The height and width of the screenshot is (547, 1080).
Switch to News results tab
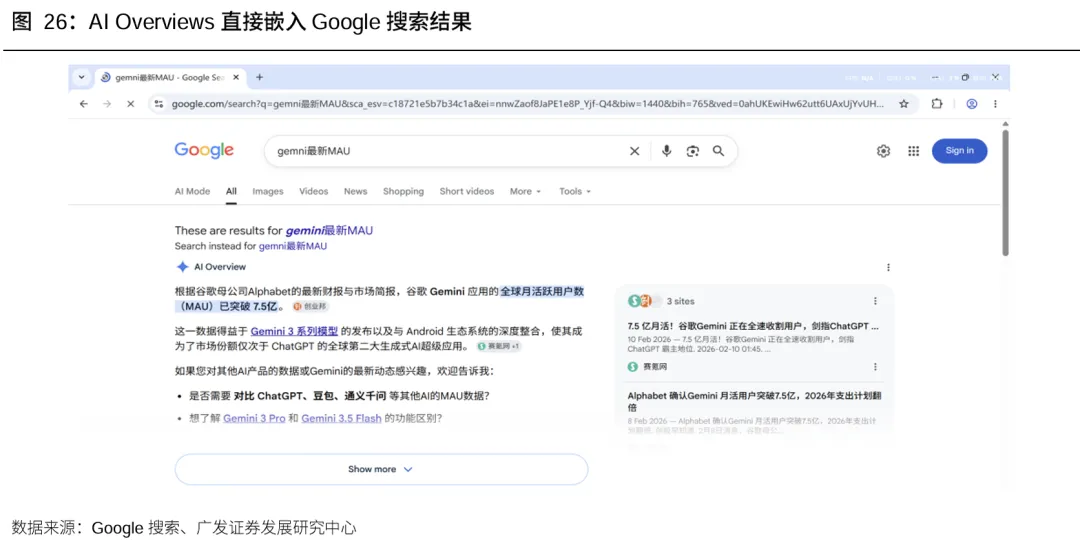355,192
